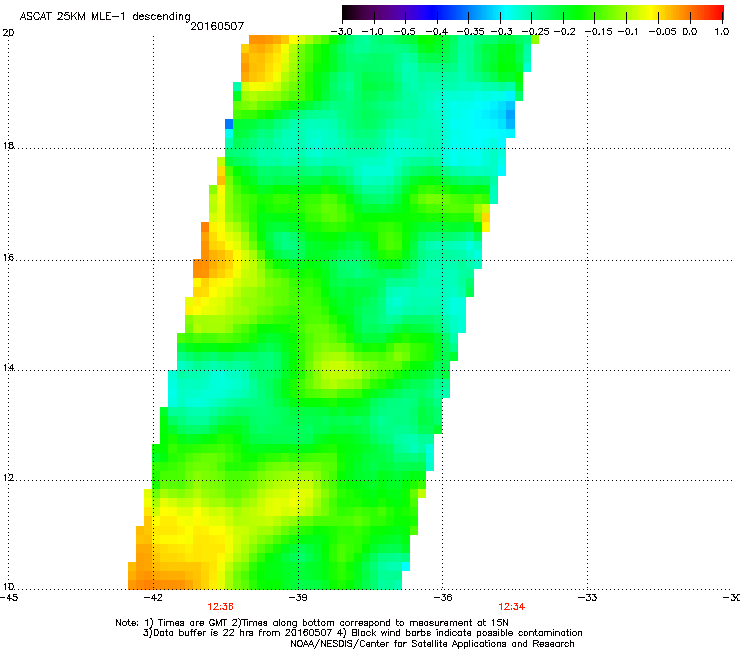This screenshot has width=740, height=650.
Task: Click the NOAA/NESDIS credit line
Action: click(x=432, y=644)
